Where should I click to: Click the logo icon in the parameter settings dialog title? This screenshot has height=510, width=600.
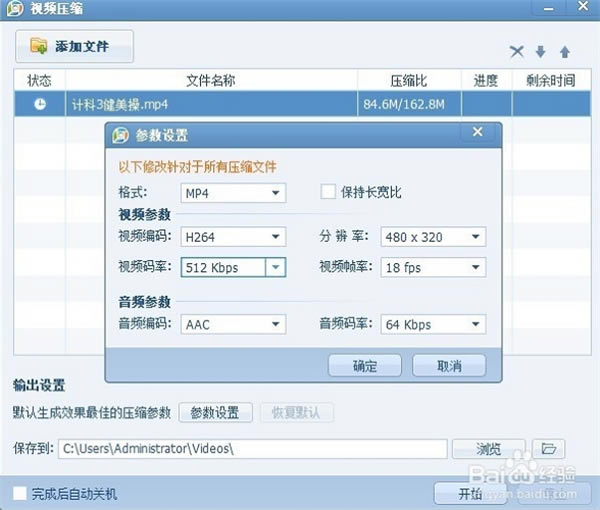120,135
